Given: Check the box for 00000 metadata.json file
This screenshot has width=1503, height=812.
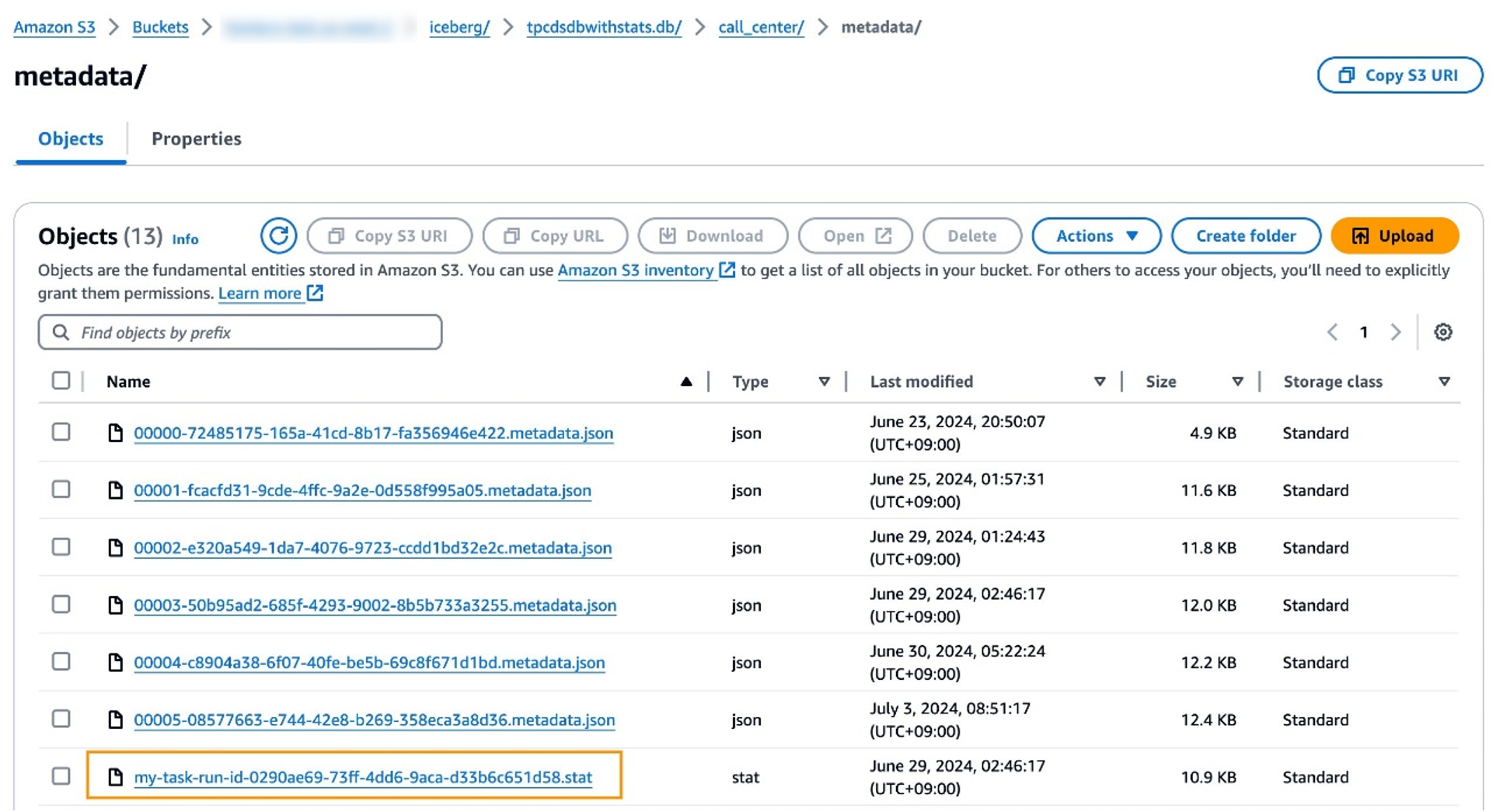Looking at the screenshot, I should coord(61,432).
